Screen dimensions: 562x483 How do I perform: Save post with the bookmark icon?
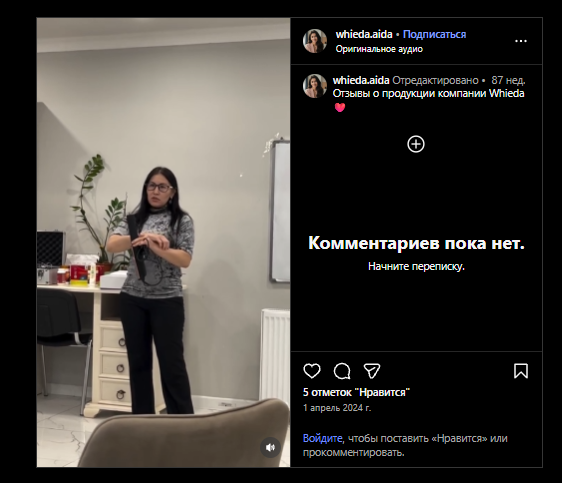pyautogui.click(x=521, y=371)
